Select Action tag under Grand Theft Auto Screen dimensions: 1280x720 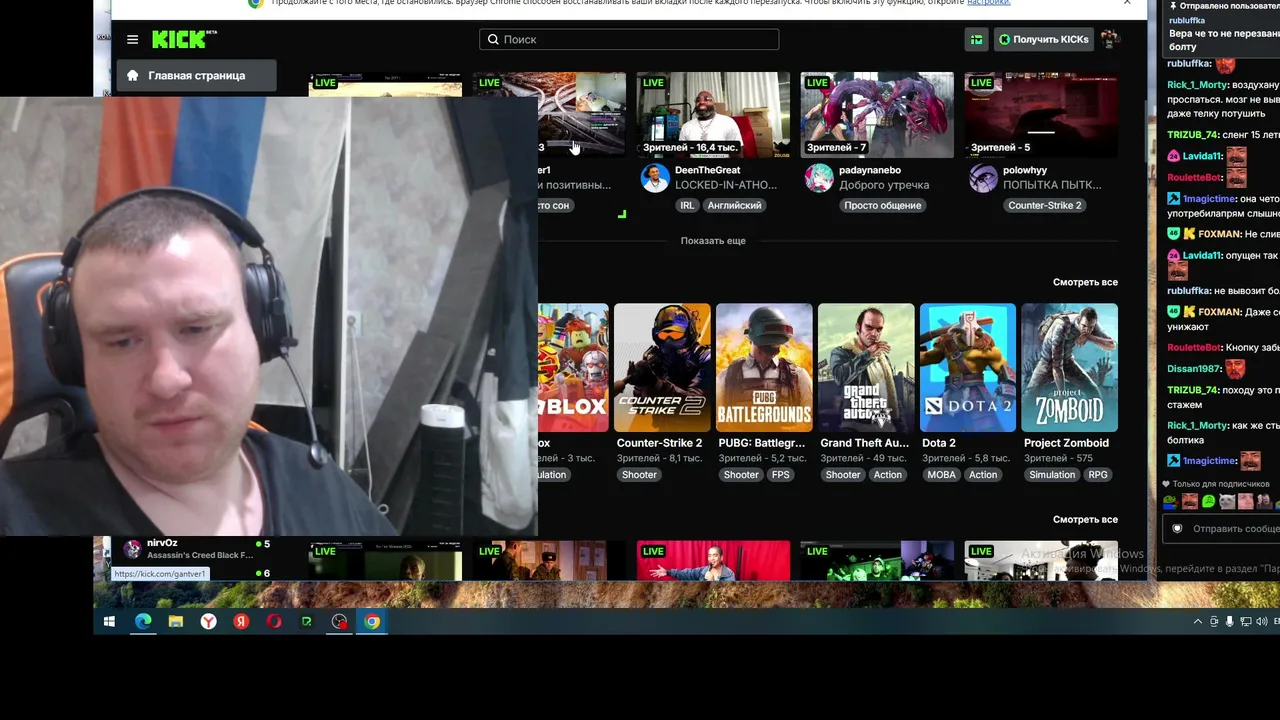(x=888, y=475)
